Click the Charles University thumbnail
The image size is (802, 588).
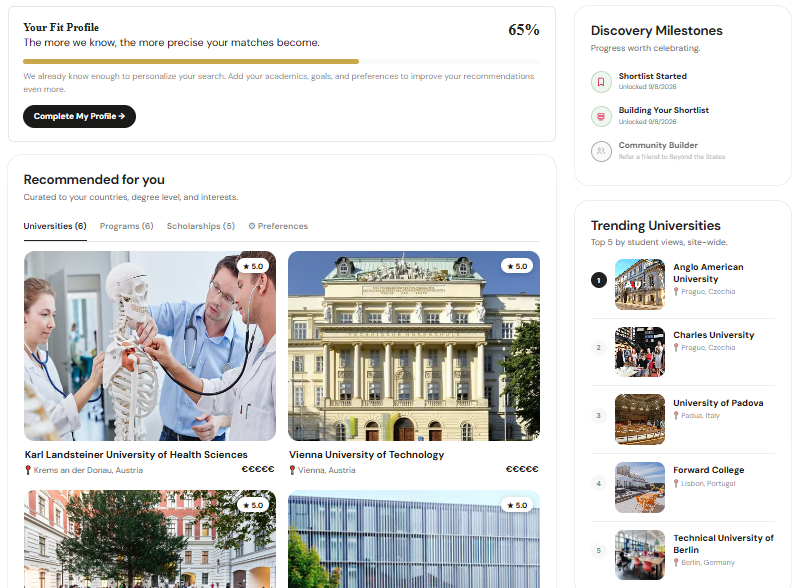[x=640, y=352]
